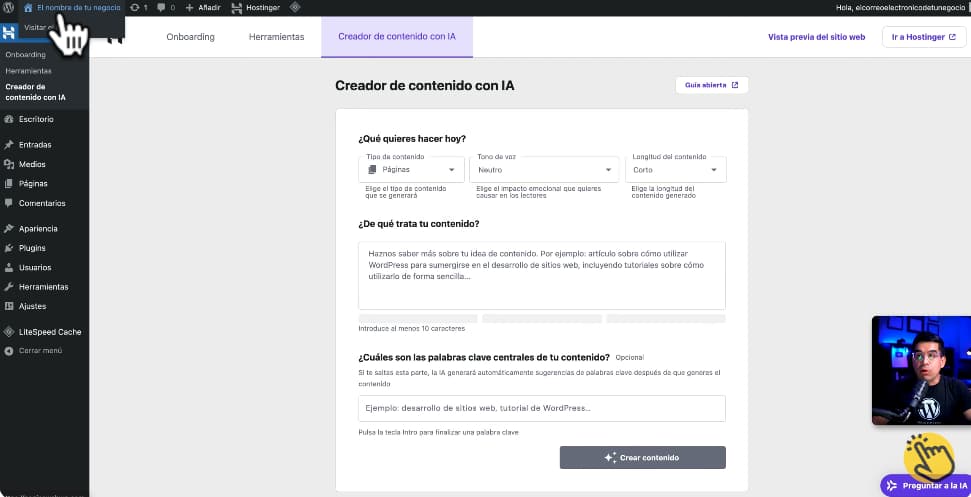Click the Hostinger logo in sidebar

pyautogui.click(x=9, y=32)
